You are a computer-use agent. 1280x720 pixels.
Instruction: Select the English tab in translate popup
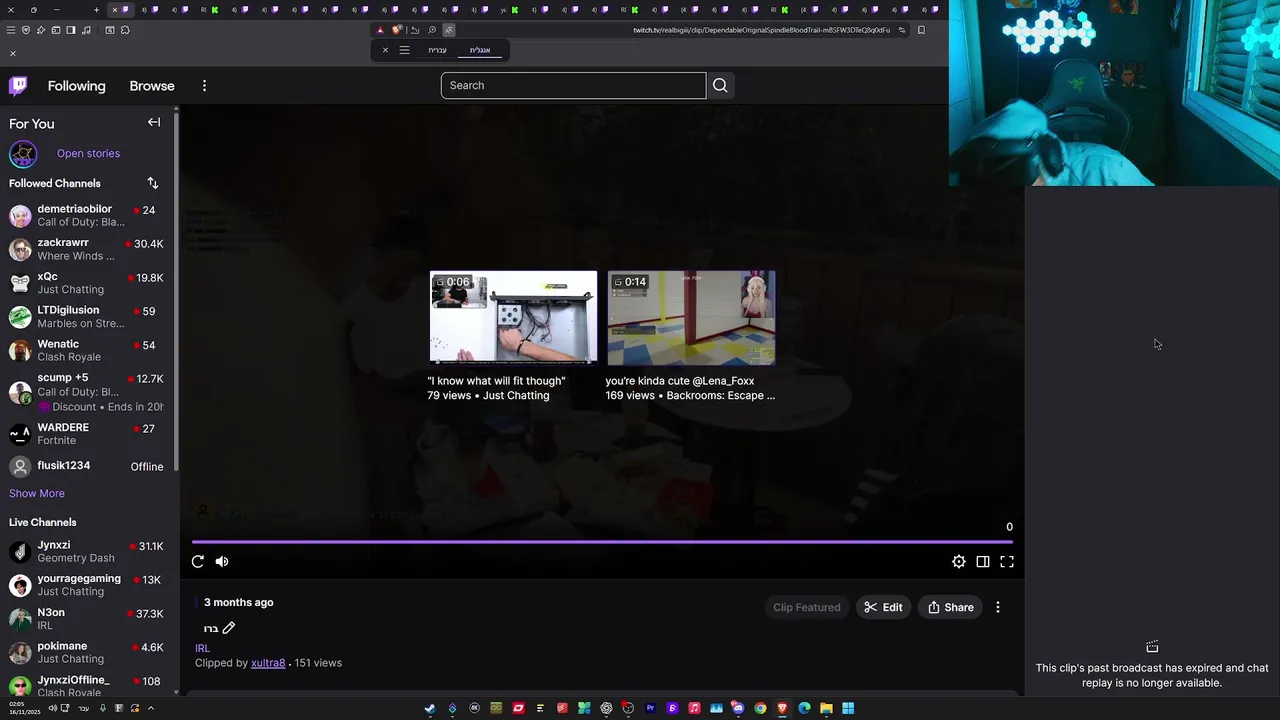pos(480,50)
